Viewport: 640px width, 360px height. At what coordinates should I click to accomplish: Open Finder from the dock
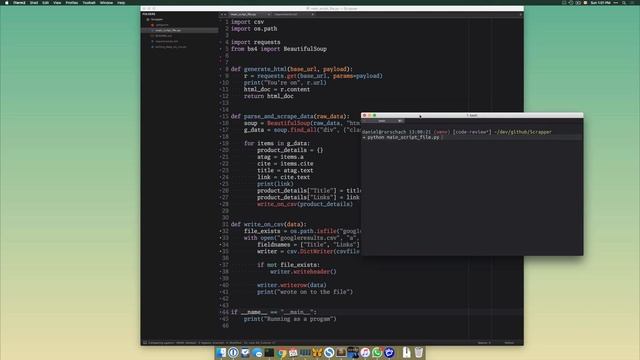point(221,352)
